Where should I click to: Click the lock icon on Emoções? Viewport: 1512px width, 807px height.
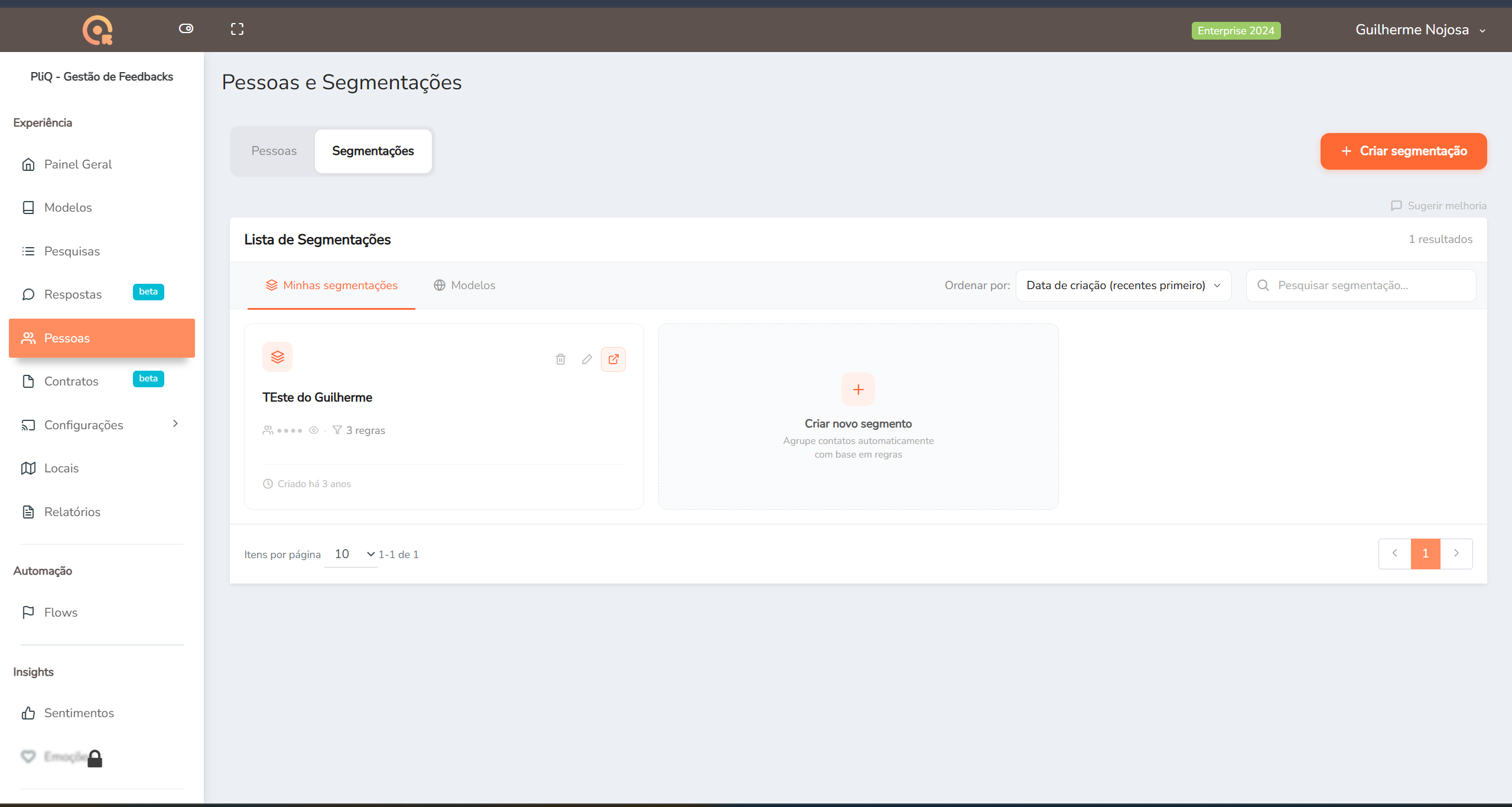coord(95,759)
